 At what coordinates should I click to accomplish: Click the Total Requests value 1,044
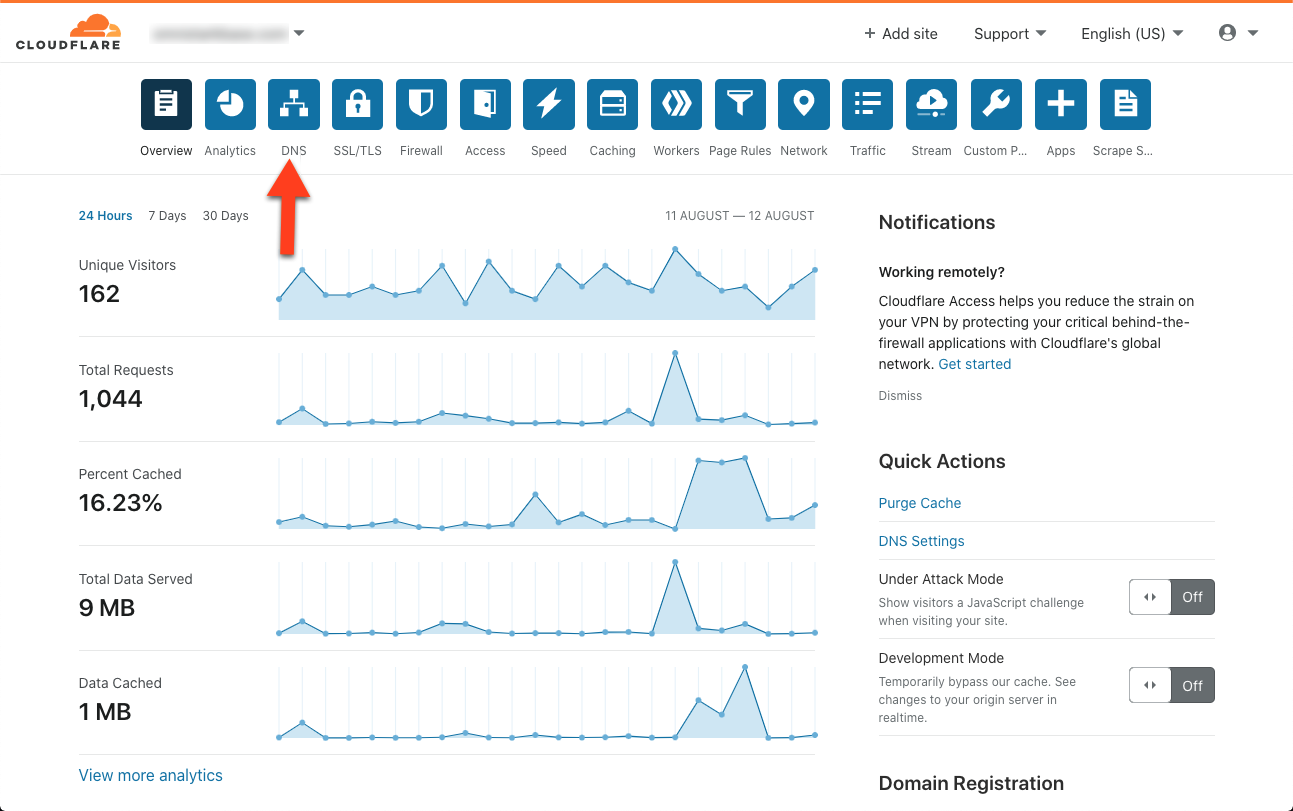(111, 399)
